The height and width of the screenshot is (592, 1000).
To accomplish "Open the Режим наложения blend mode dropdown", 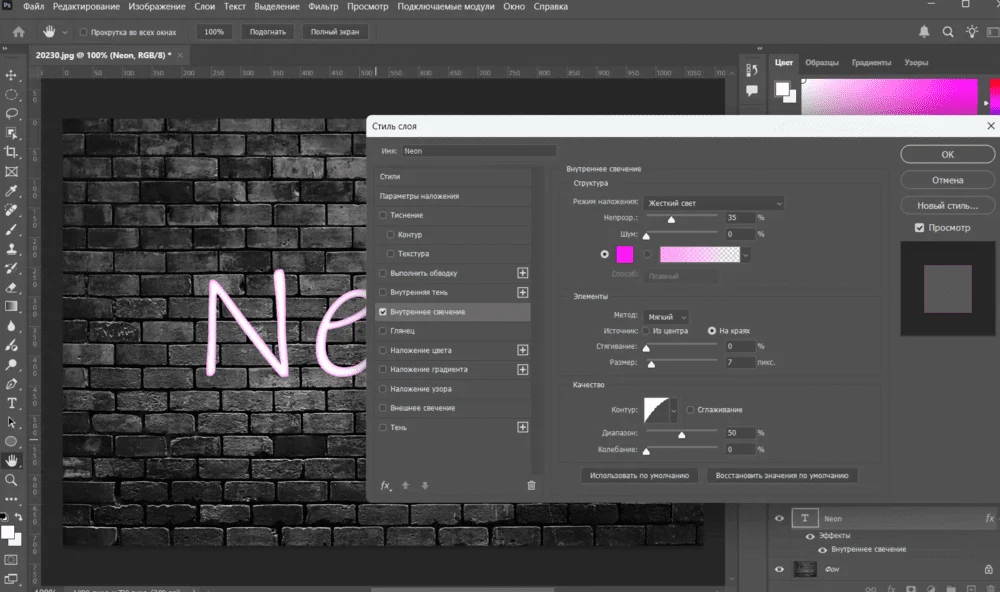I will tap(714, 203).
